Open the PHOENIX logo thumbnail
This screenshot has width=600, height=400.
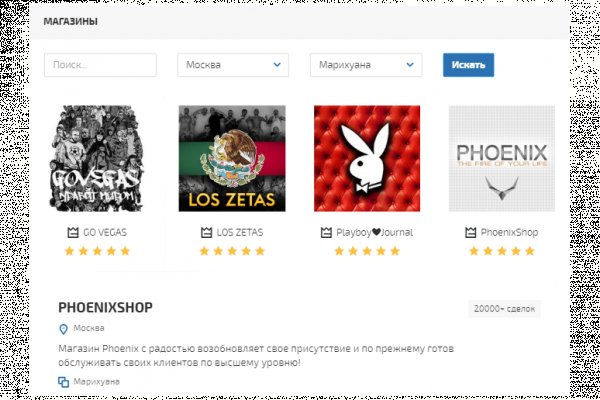tap(502, 158)
